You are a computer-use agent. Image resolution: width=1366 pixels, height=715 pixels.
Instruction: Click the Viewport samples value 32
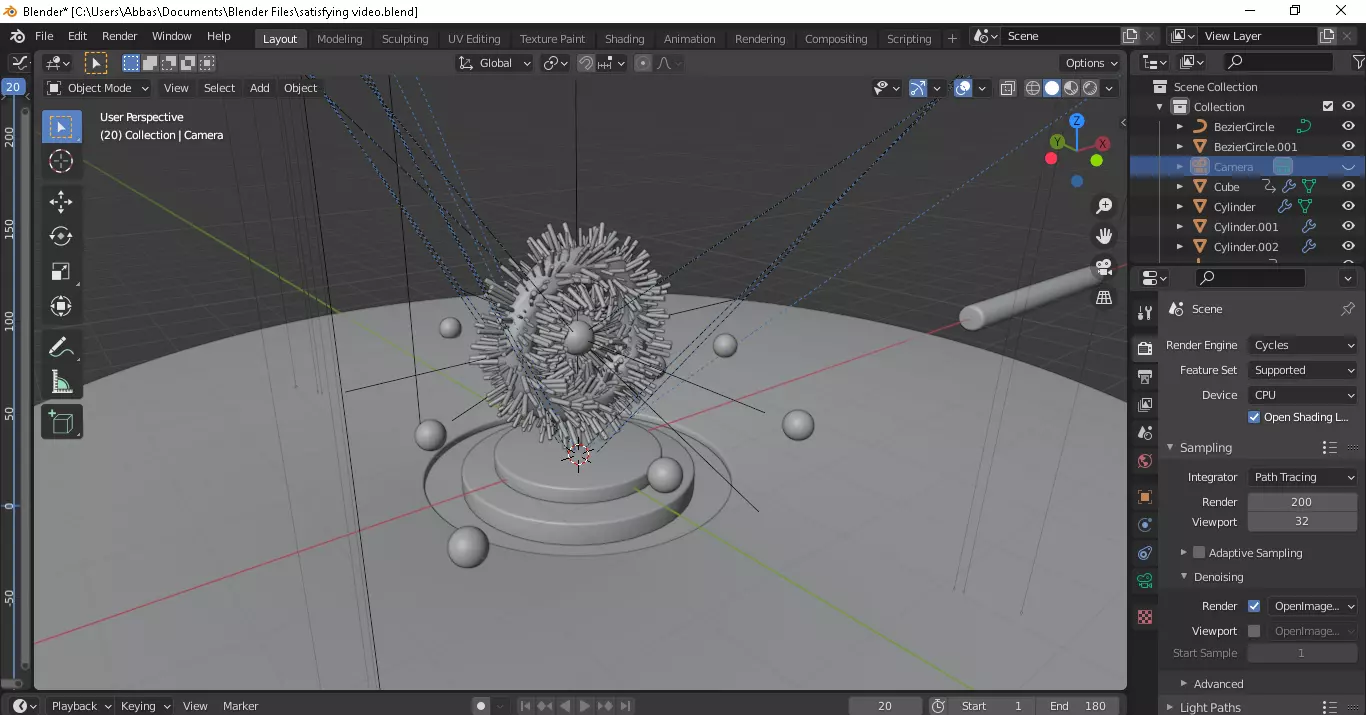click(x=1301, y=522)
